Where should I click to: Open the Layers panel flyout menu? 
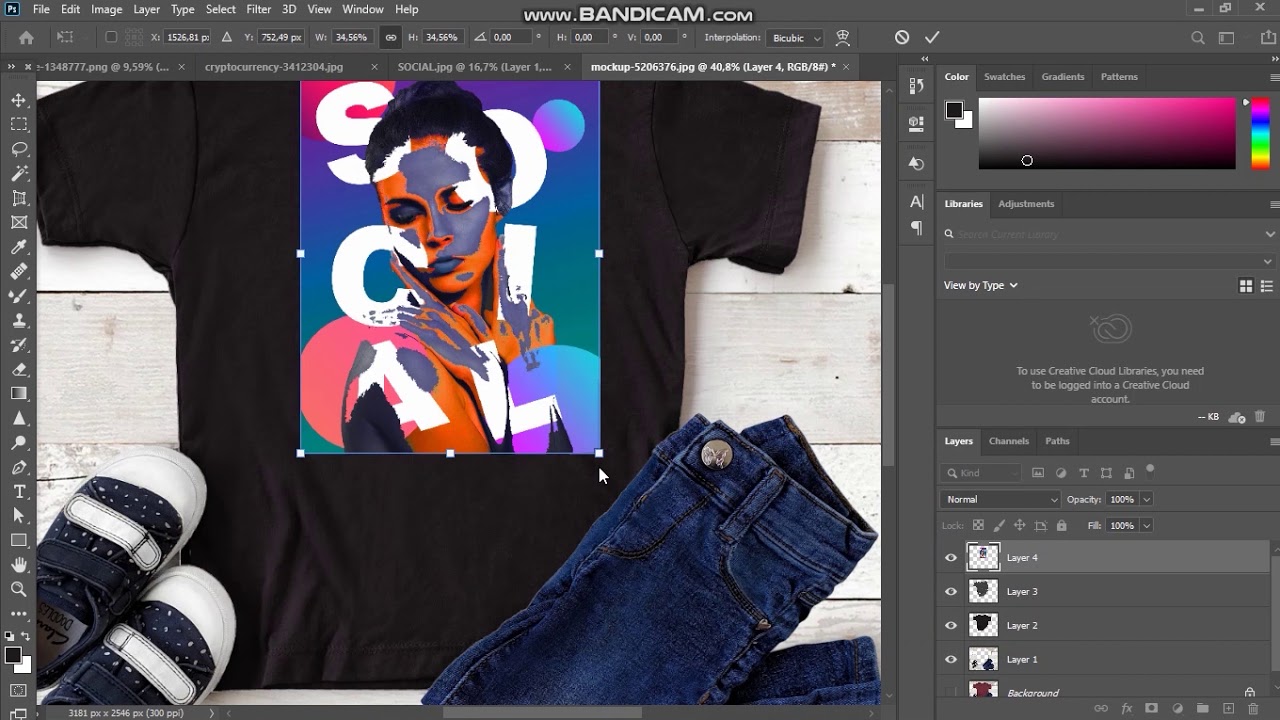[1274, 441]
